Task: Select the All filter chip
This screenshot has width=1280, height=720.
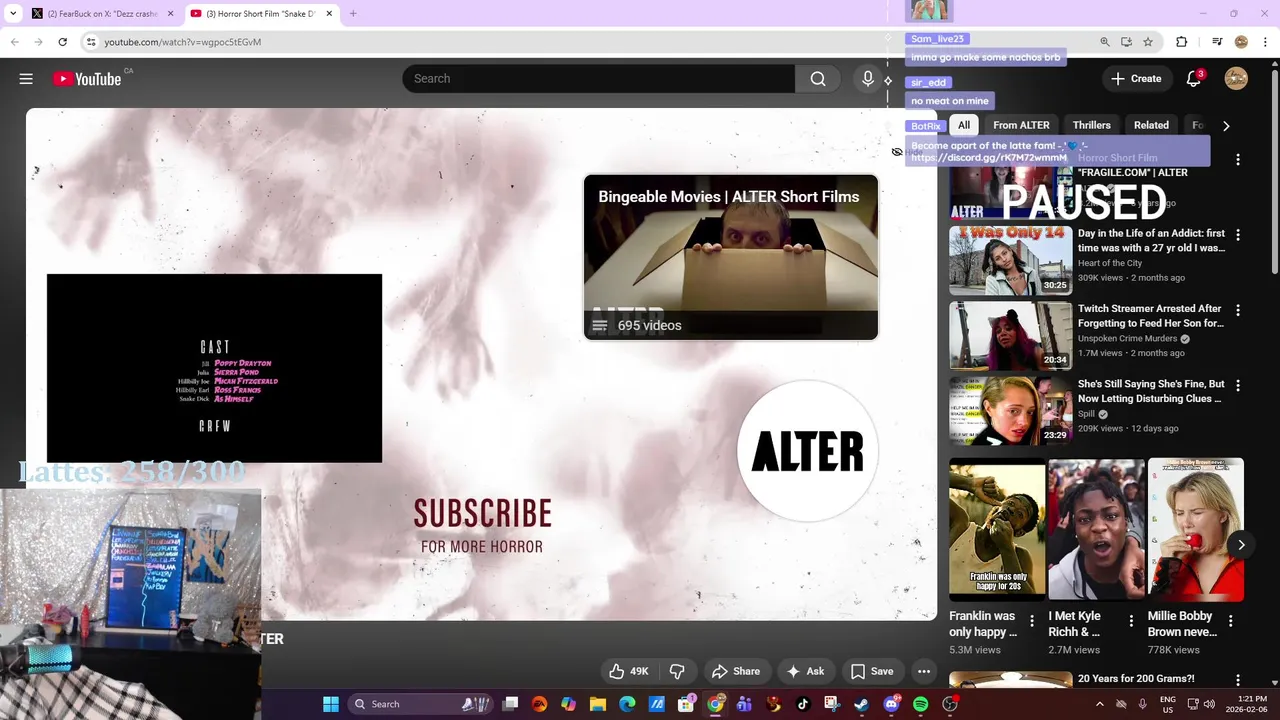Action: click(x=964, y=125)
